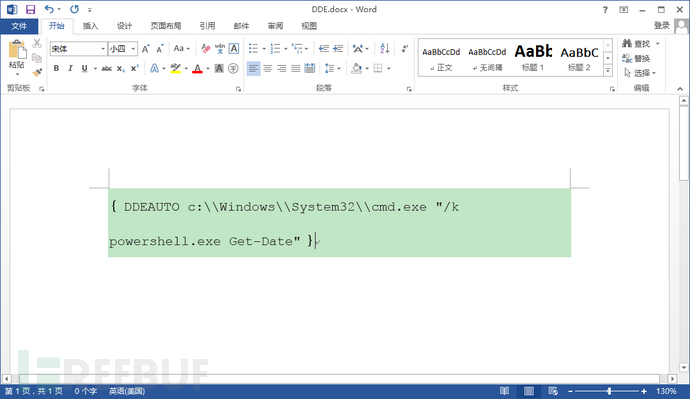Apply red font color swatch
The height and width of the screenshot is (399, 690).
(x=198, y=68)
